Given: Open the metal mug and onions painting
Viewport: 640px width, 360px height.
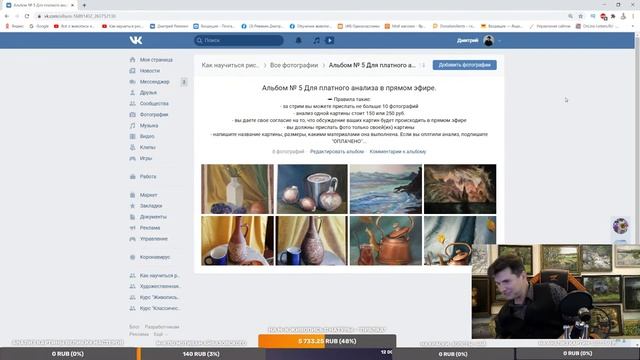Looking at the screenshot, I should [x=312, y=189].
